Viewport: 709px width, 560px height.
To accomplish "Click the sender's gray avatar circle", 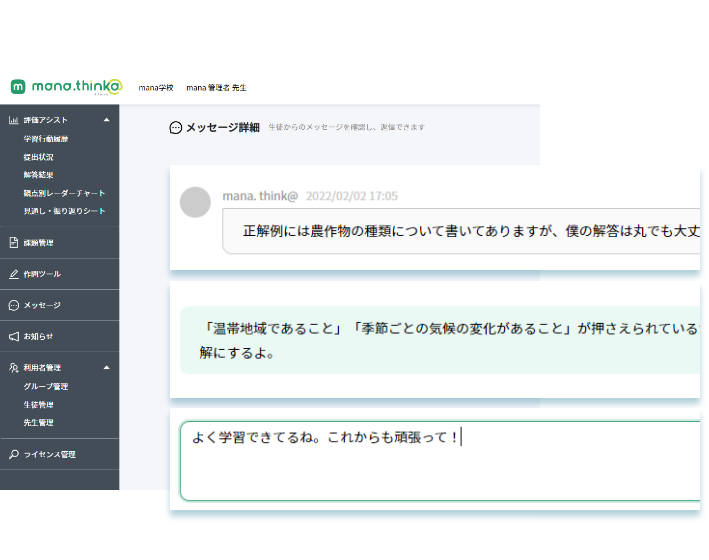I will click(x=195, y=203).
